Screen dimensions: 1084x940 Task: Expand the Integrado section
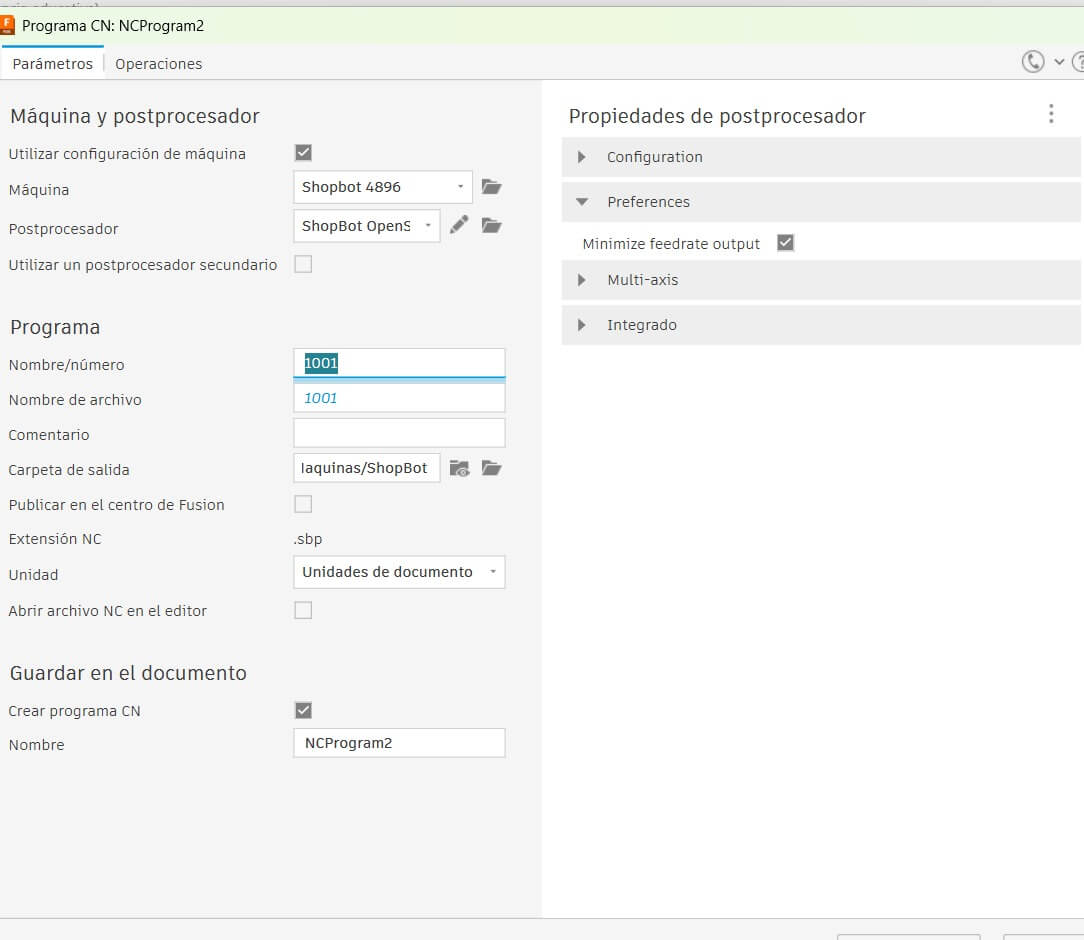point(821,325)
